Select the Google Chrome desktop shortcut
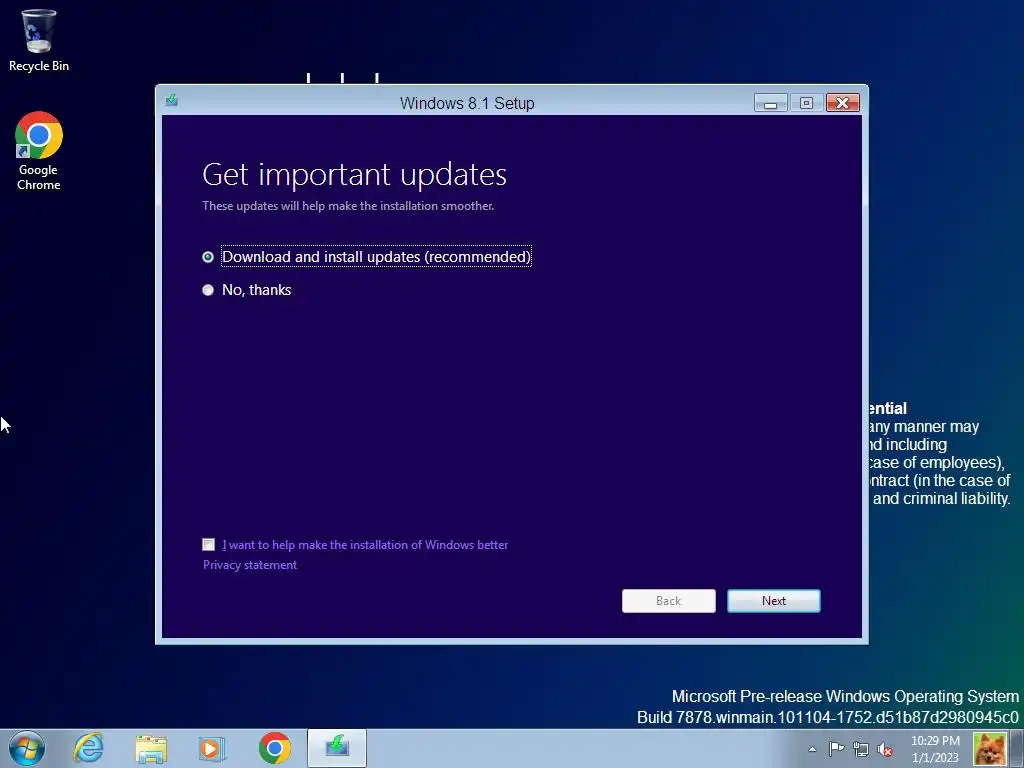 (39, 150)
